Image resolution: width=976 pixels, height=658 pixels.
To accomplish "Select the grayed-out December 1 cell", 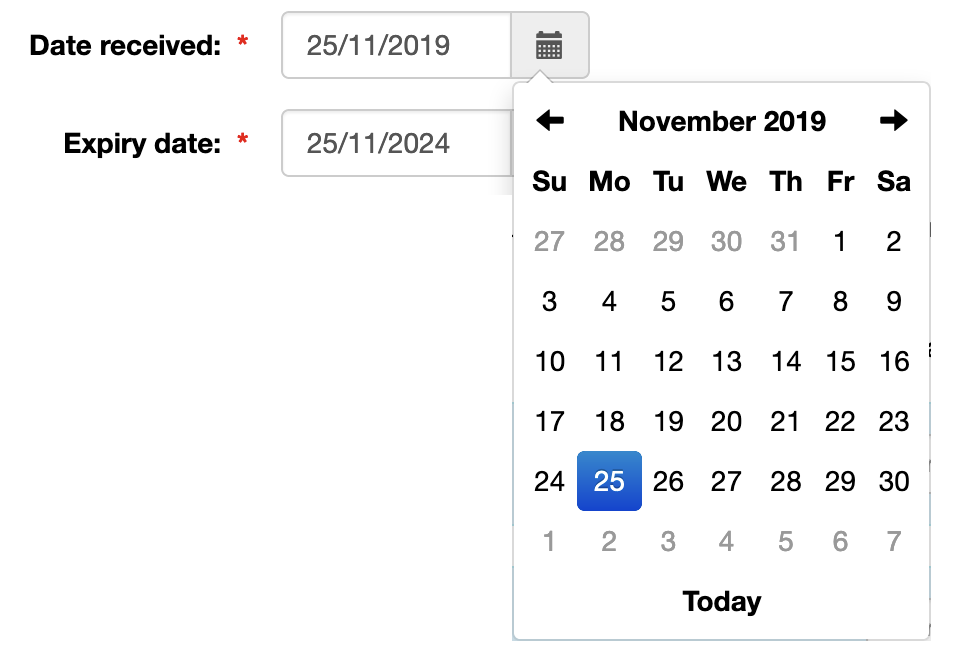I will pos(549,541).
